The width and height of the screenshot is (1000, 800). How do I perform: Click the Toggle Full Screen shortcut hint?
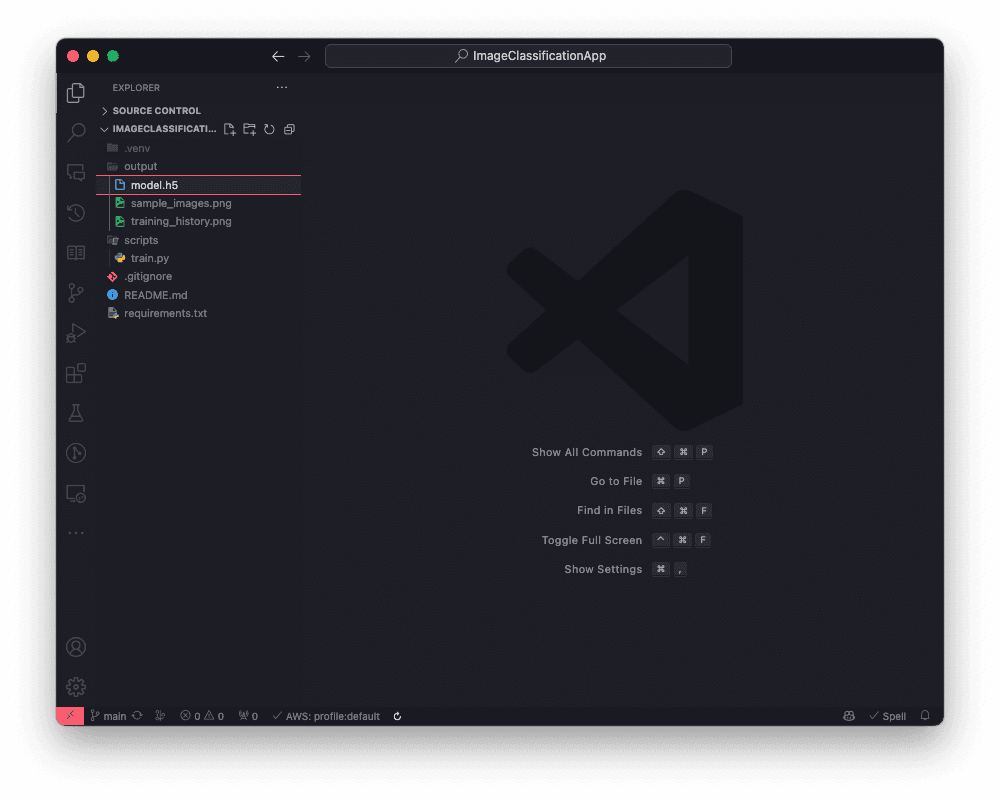(x=626, y=540)
